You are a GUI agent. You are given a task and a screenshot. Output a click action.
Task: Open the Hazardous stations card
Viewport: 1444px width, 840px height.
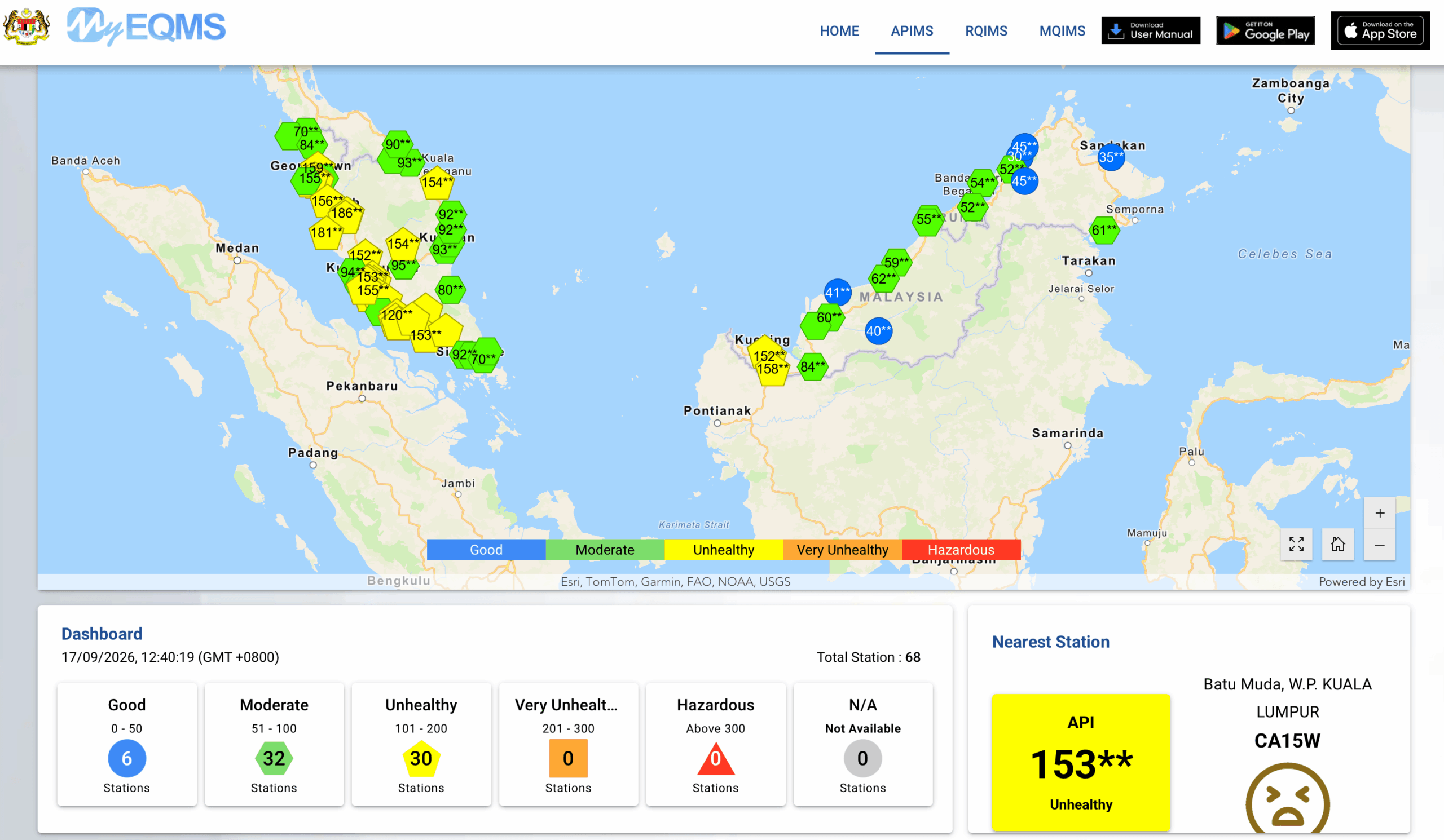[715, 744]
